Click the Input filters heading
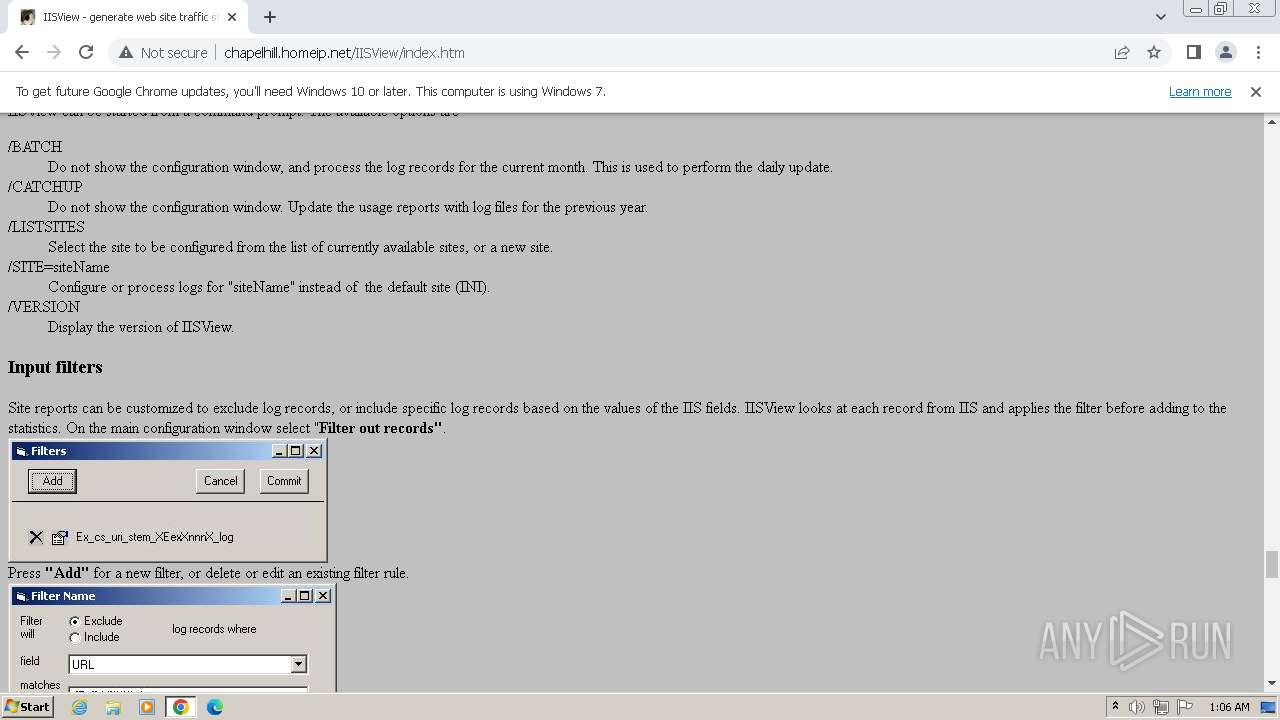This screenshot has width=1280, height=720. click(x=55, y=367)
